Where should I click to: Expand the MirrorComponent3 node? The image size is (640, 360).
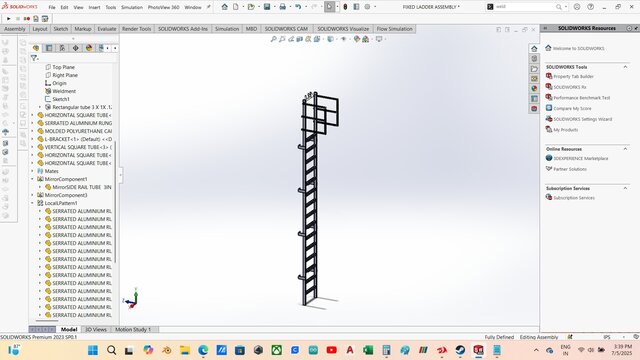[x=32, y=195]
